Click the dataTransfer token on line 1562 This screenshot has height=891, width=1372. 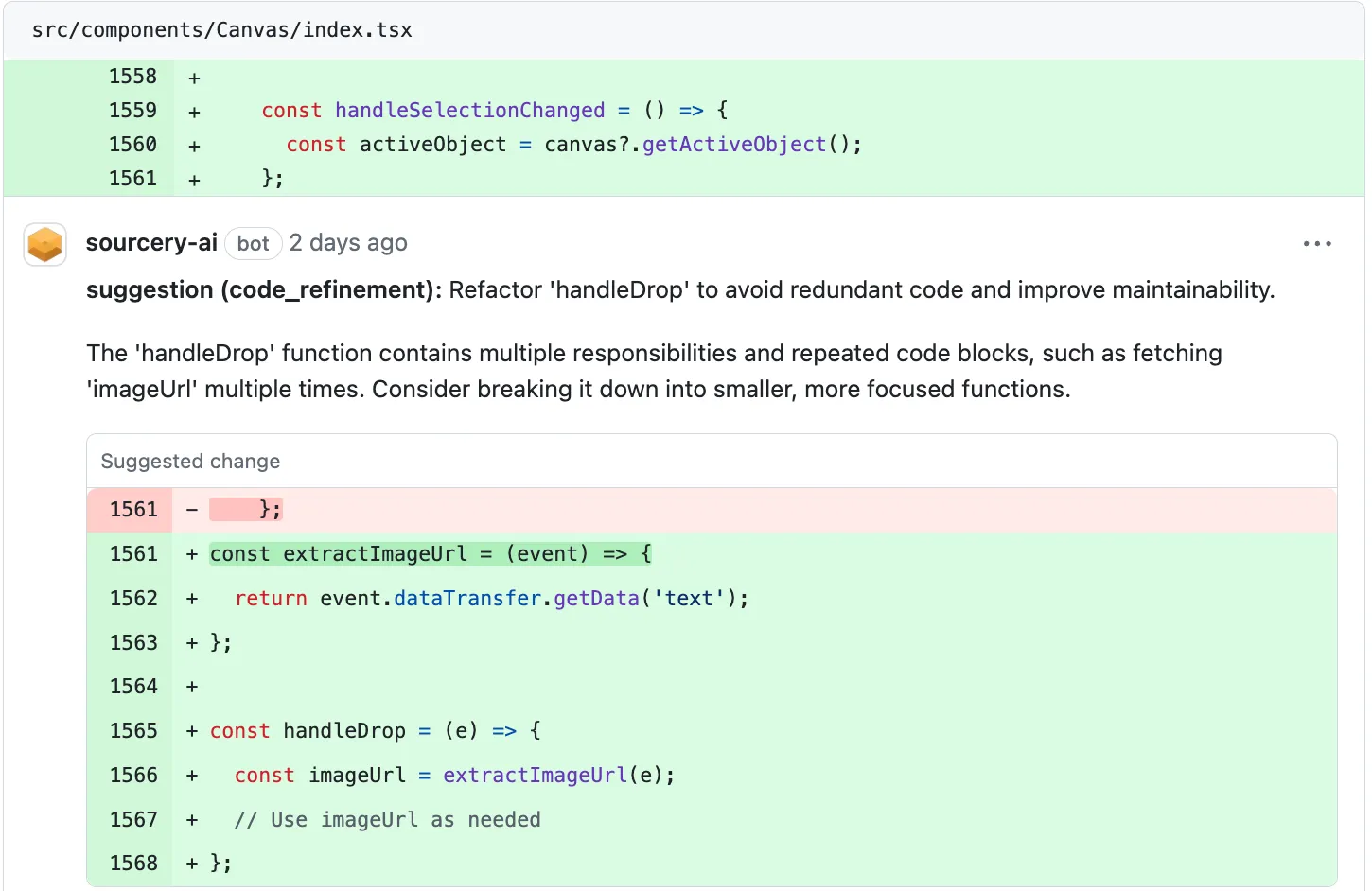coord(466,598)
